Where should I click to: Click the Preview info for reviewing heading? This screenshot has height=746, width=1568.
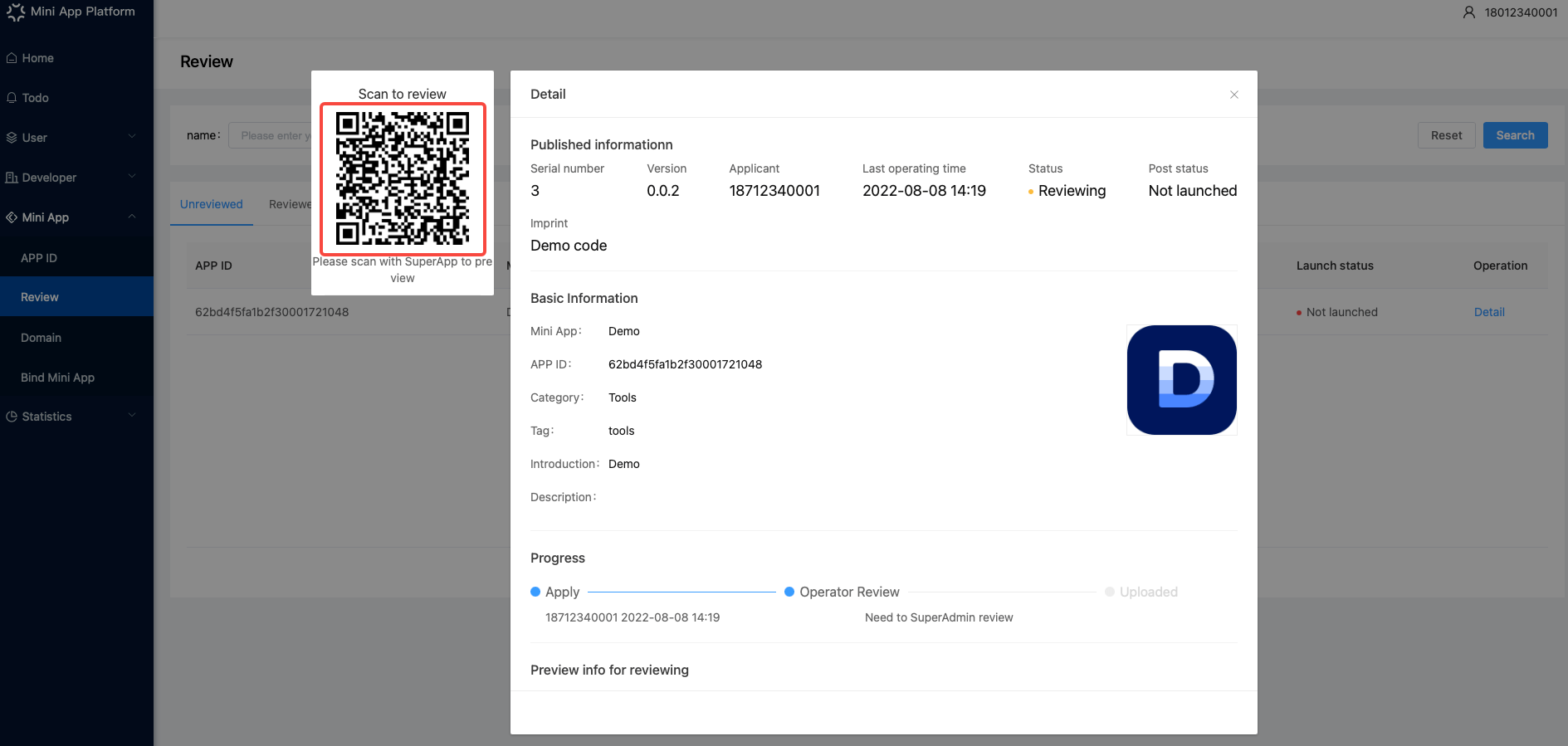pos(609,670)
